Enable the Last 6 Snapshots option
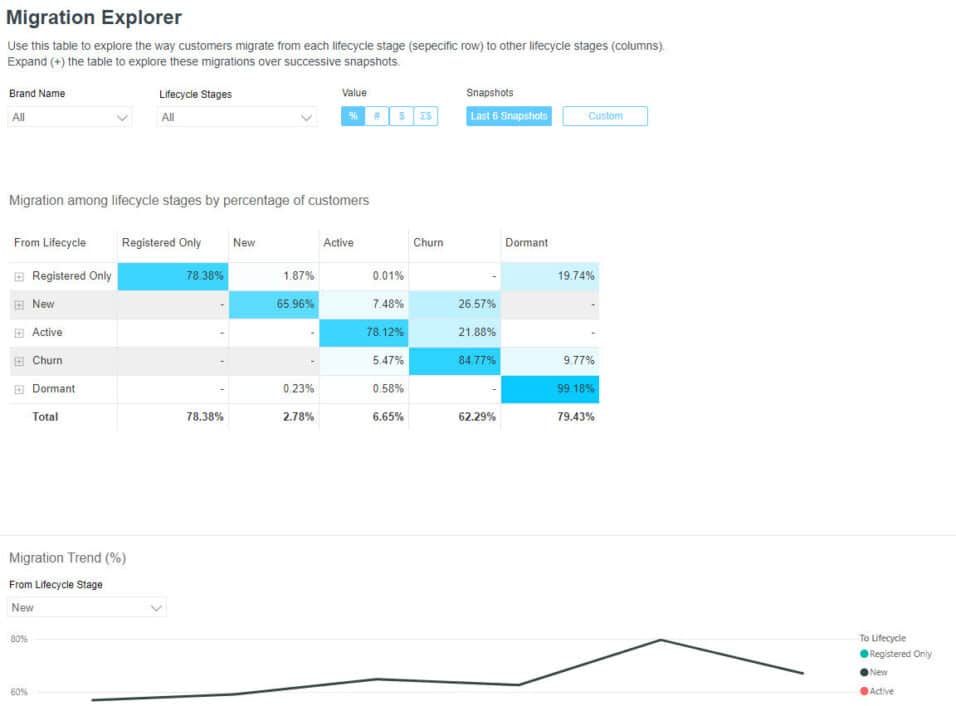Image resolution: width=956 pixels, height=706 pixels. (x=508, y=116)
